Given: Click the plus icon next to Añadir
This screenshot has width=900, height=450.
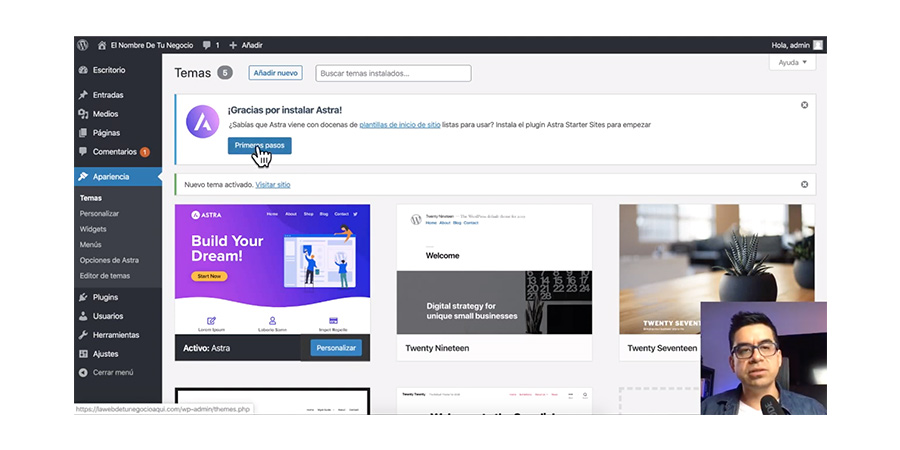Looking at the screenshot, I should [233, 45].
